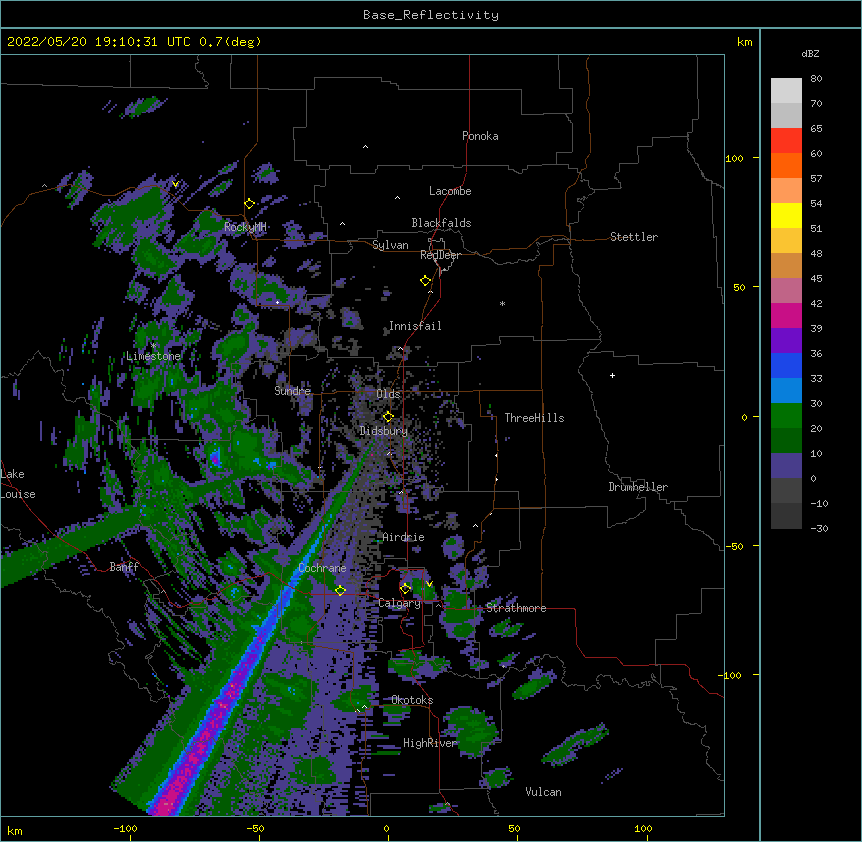Click the Cochrane city label
The width and height of the screenshot is (862, 842).
click(322, 568)
